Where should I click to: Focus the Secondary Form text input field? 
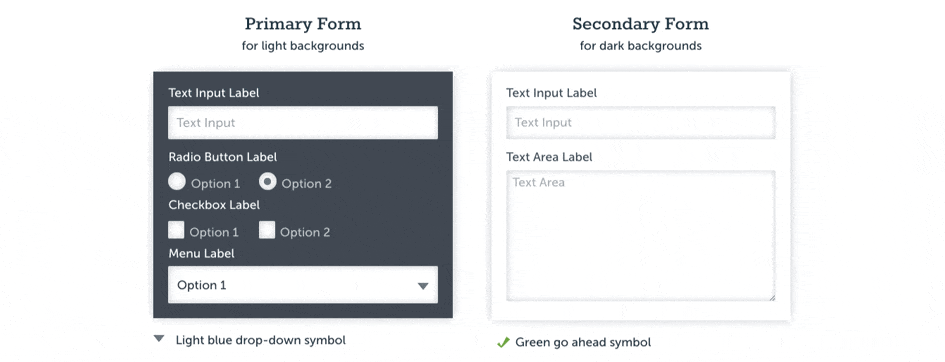[641, 123]
